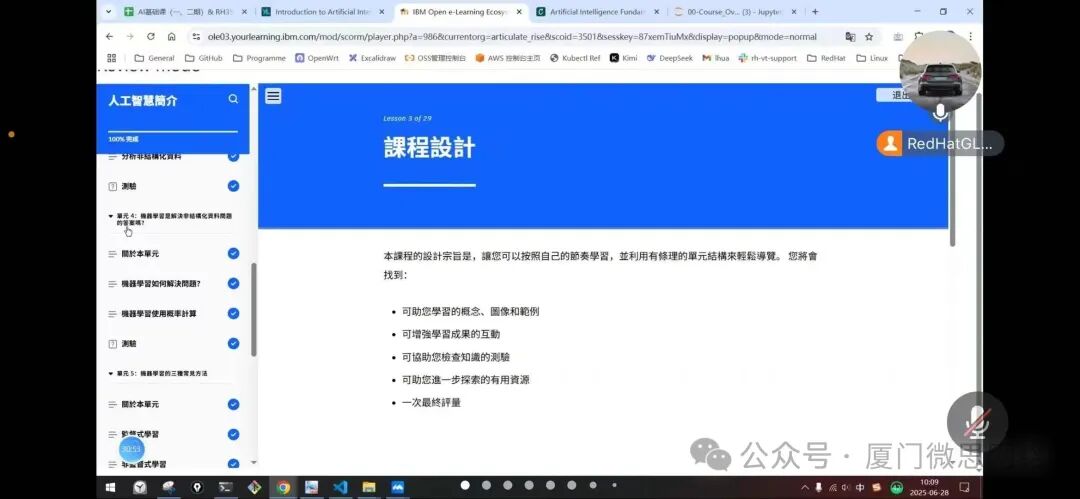This screenshot has height=499, width=1080.
Task: Open Chrome from the taskbar
Action: (x=283, y=487)
